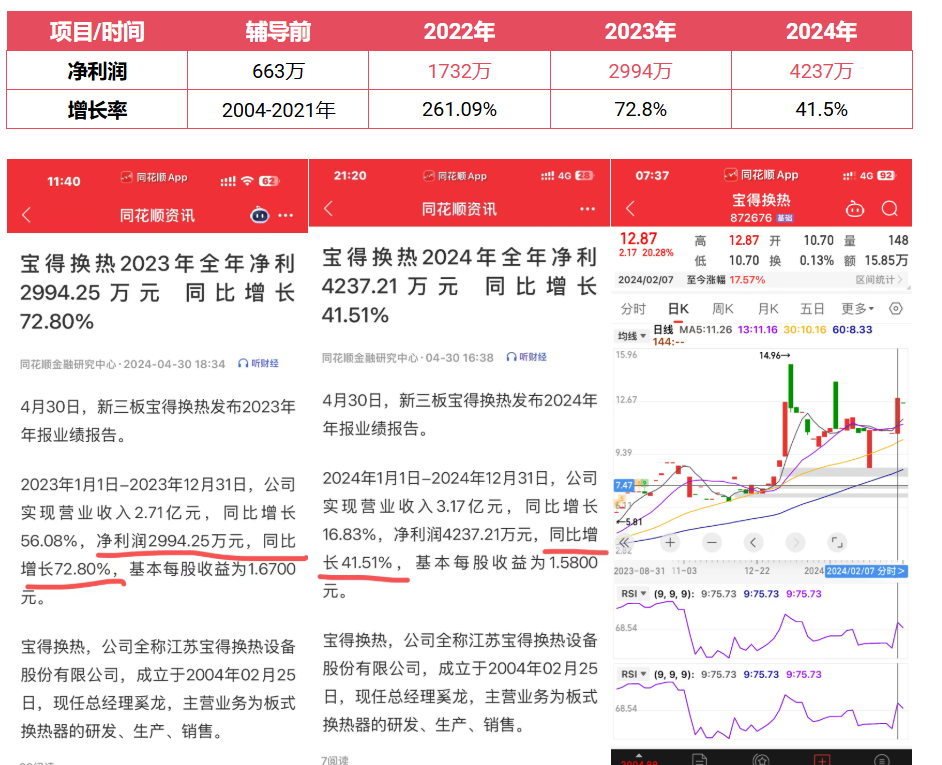The image size is (942, 765).
Task: Open search on 宝得换热 stock page
Action: pyautogui.click(x=890, y=209)
